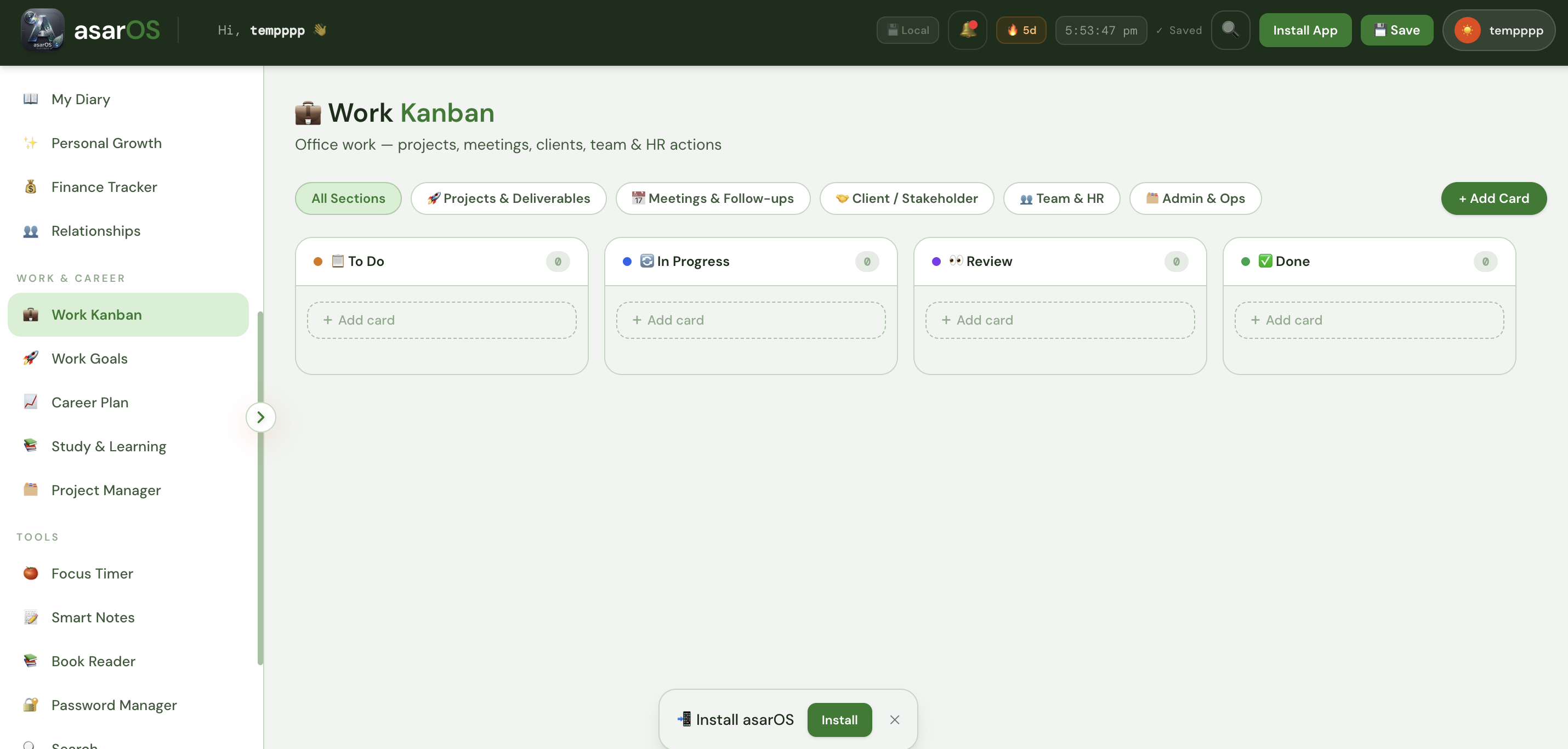Add card to To Do column

pyautogui.click(x=441, y=320)
